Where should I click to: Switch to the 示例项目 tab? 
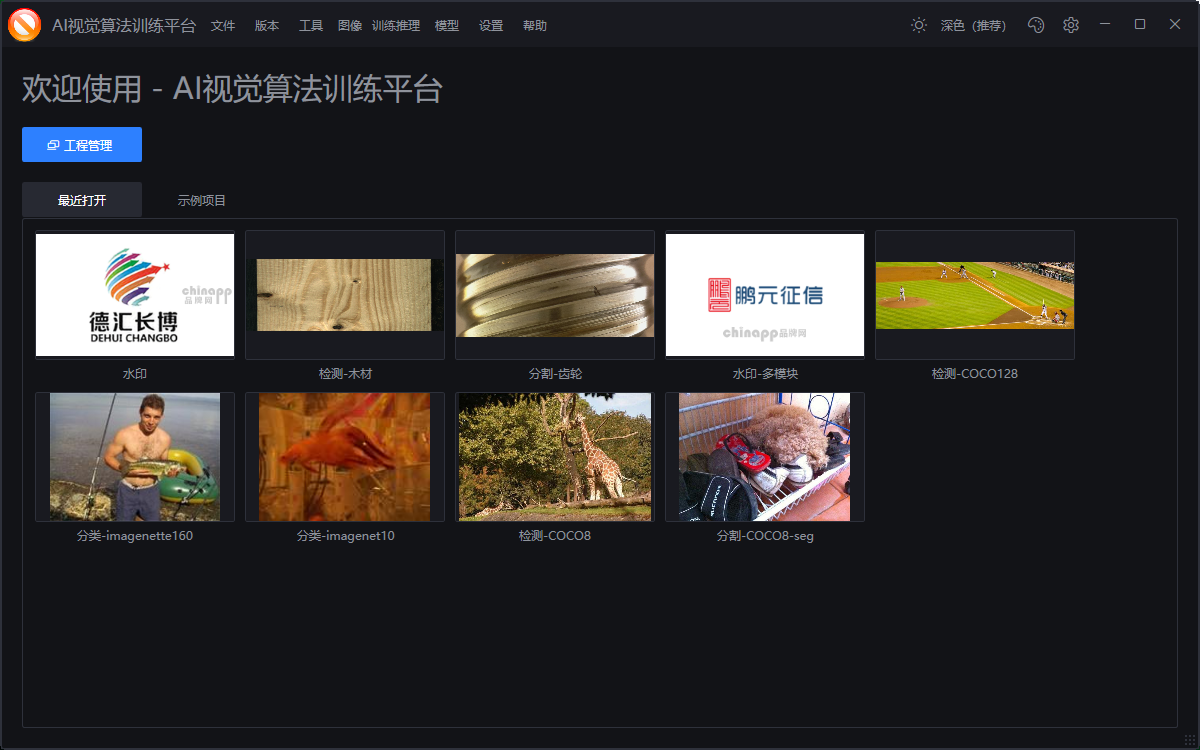pos(202,200)
